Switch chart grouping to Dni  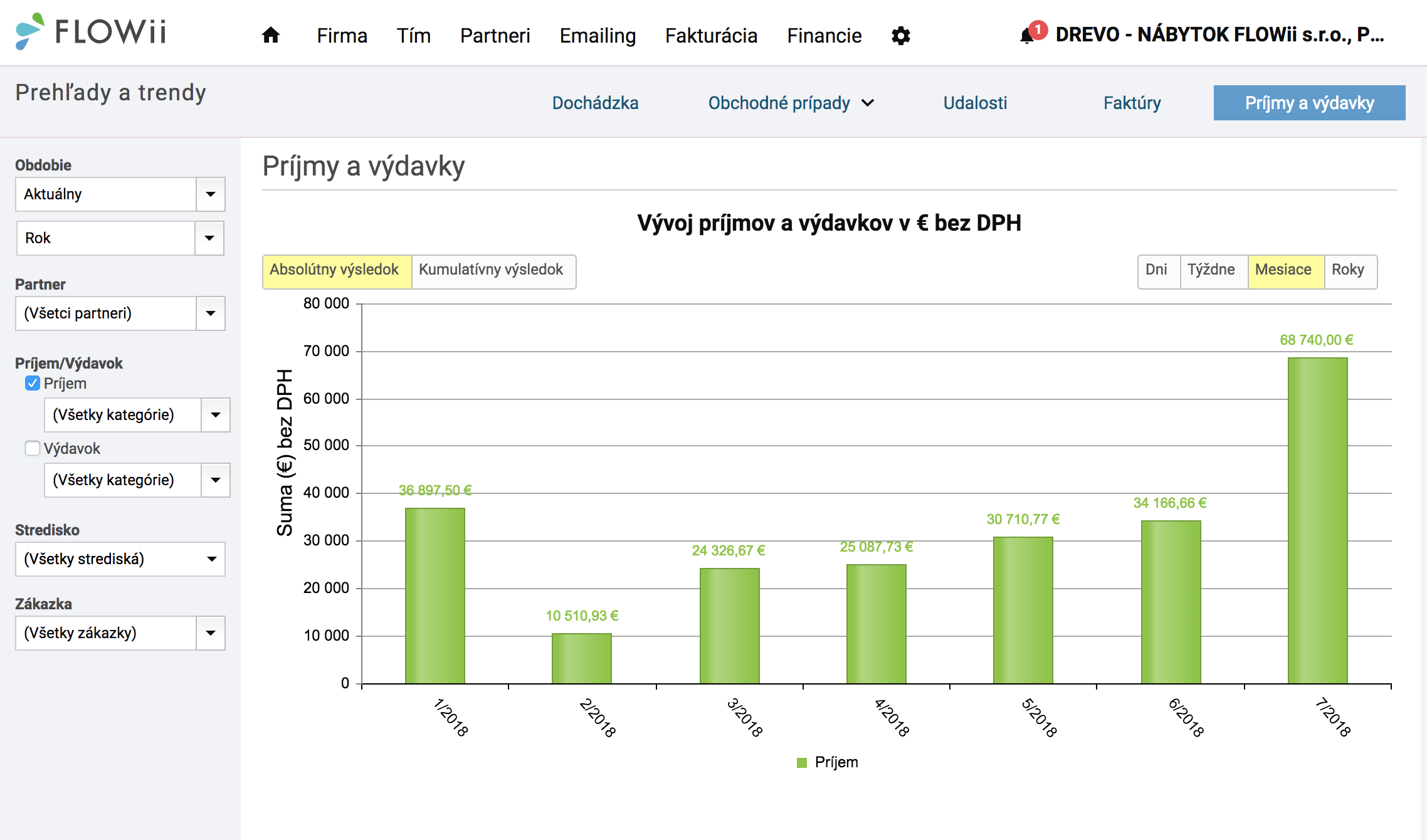coord(1159,271)
